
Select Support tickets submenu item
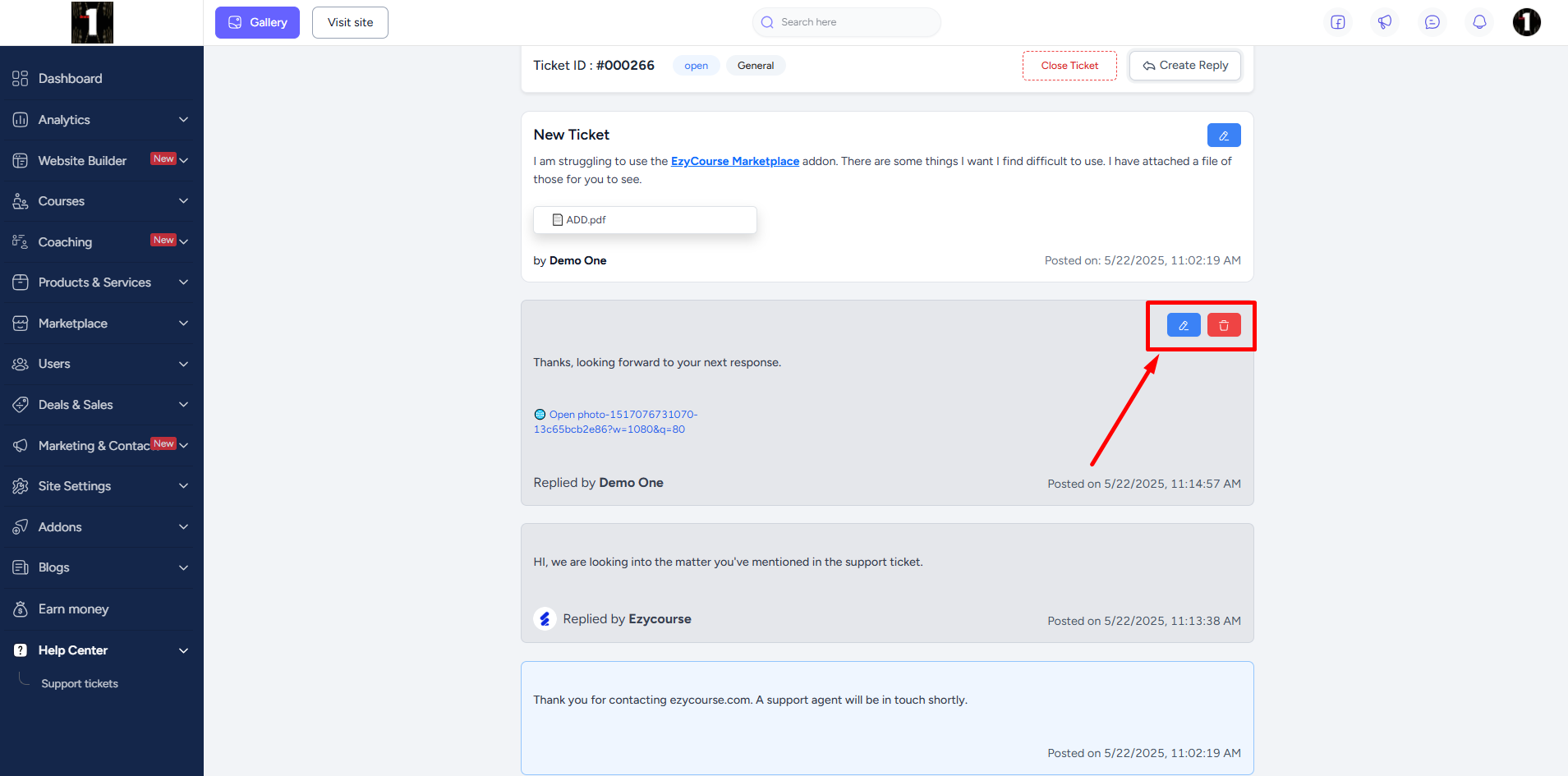pos(80,684)
